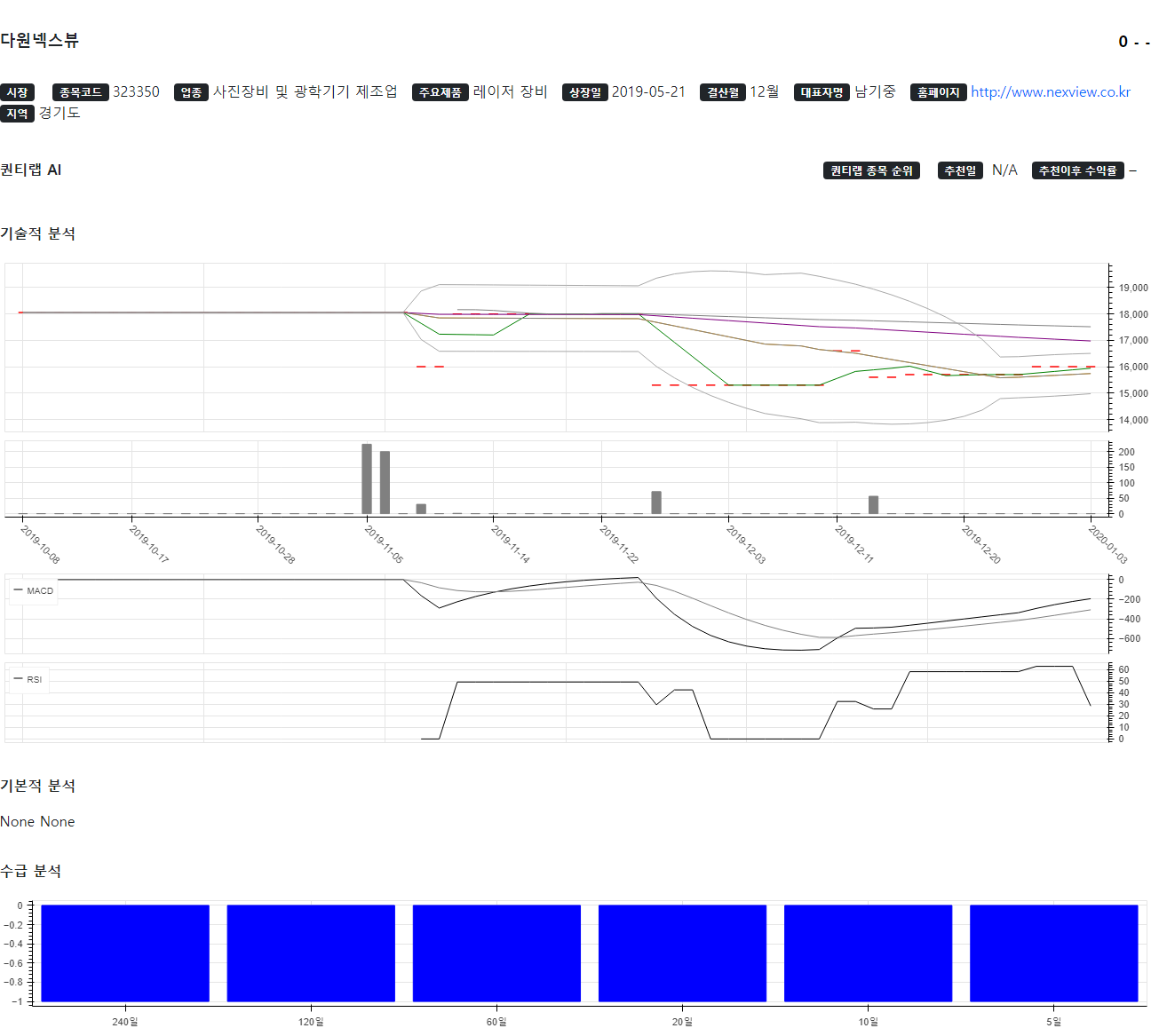Click the 2020-01-03 date axis label
This screenshot has height=1036, width=1151.
pos(1107,543)
